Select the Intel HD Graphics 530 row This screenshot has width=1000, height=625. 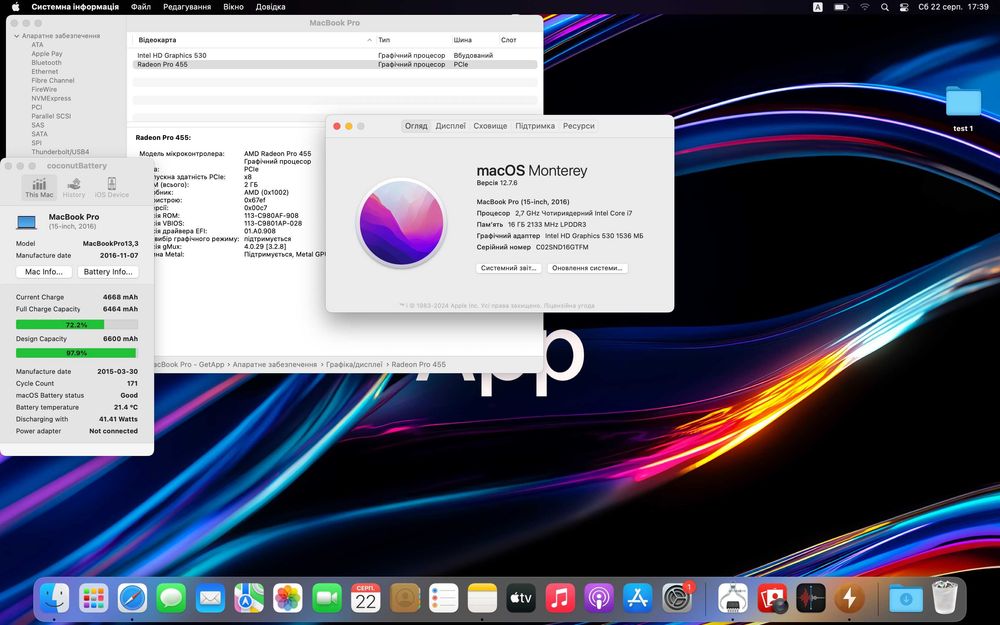(x=335, y=55)
